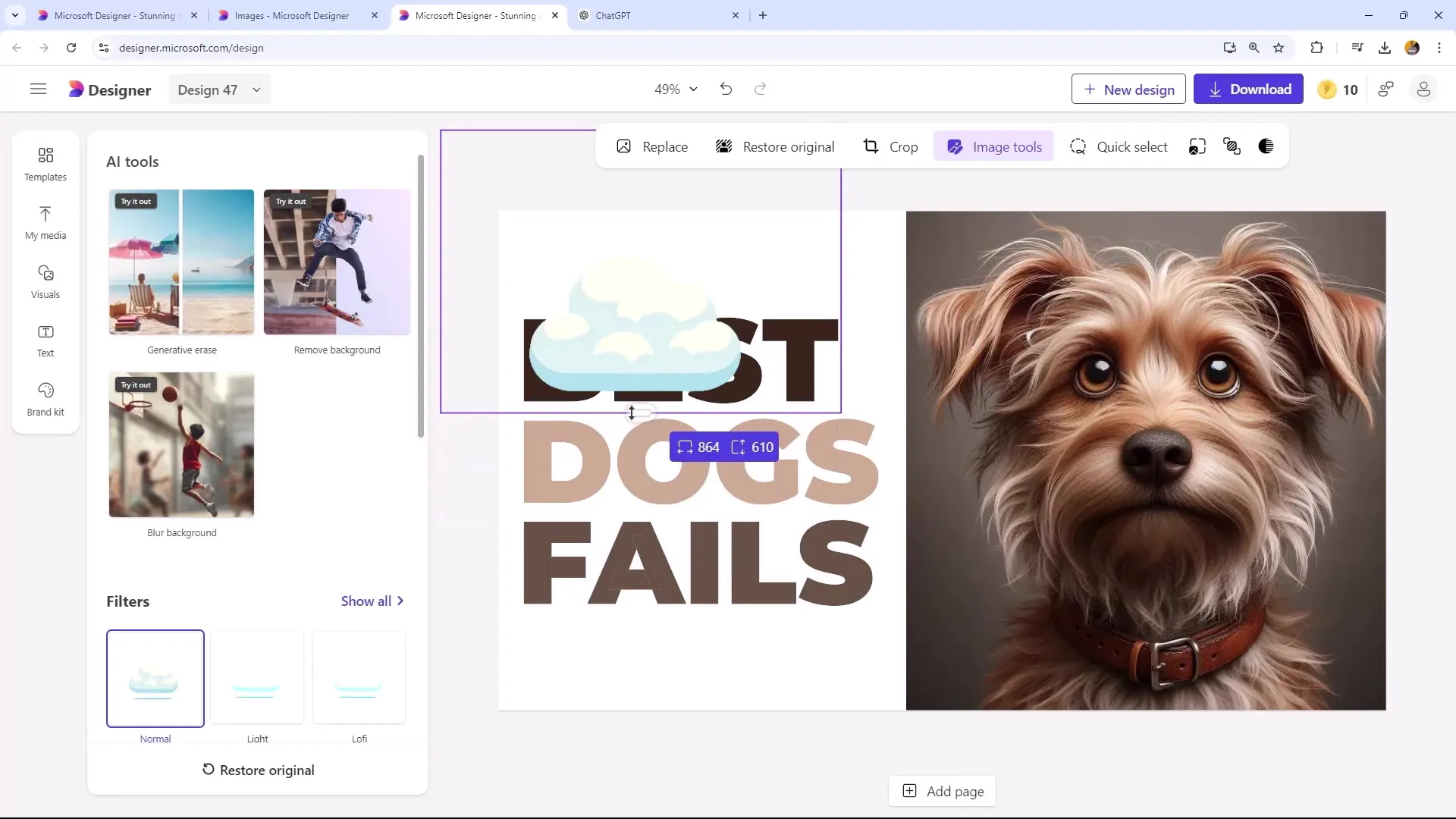Click the zoom percentage dropdown 49%
1456x819 pixels.
[x=674, y=89]
